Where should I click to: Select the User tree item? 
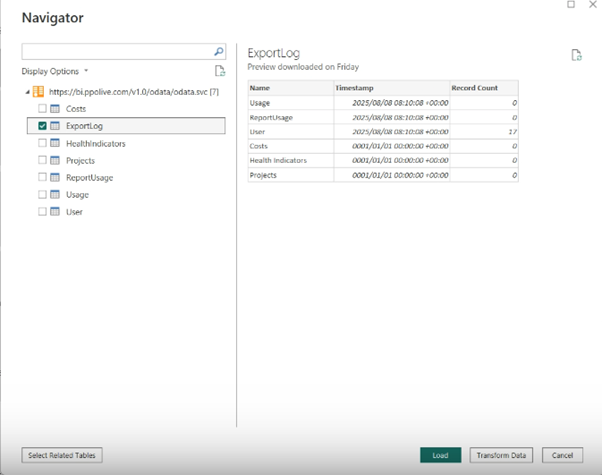[126, 212]
